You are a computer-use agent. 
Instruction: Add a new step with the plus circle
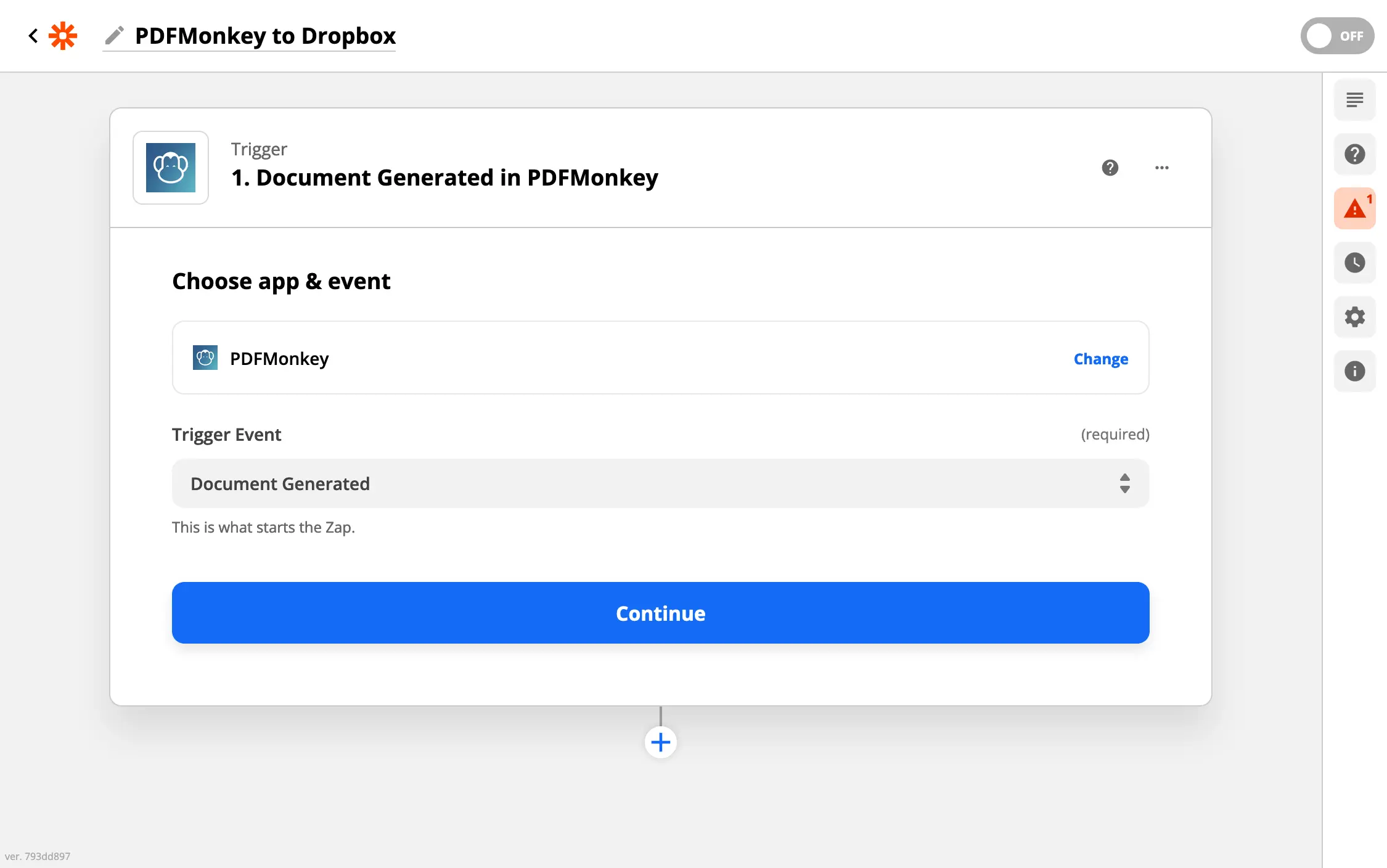click(x=660, y=742)
